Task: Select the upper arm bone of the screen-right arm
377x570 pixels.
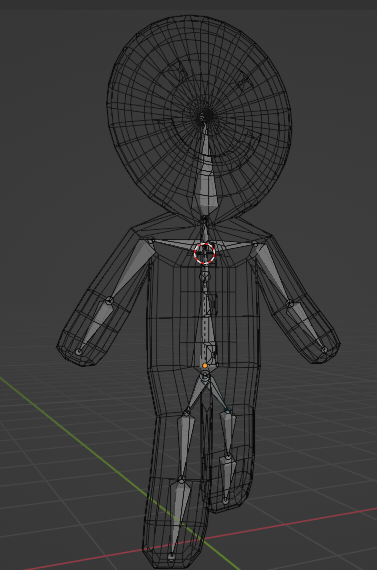Action: (x=273, y=273)
